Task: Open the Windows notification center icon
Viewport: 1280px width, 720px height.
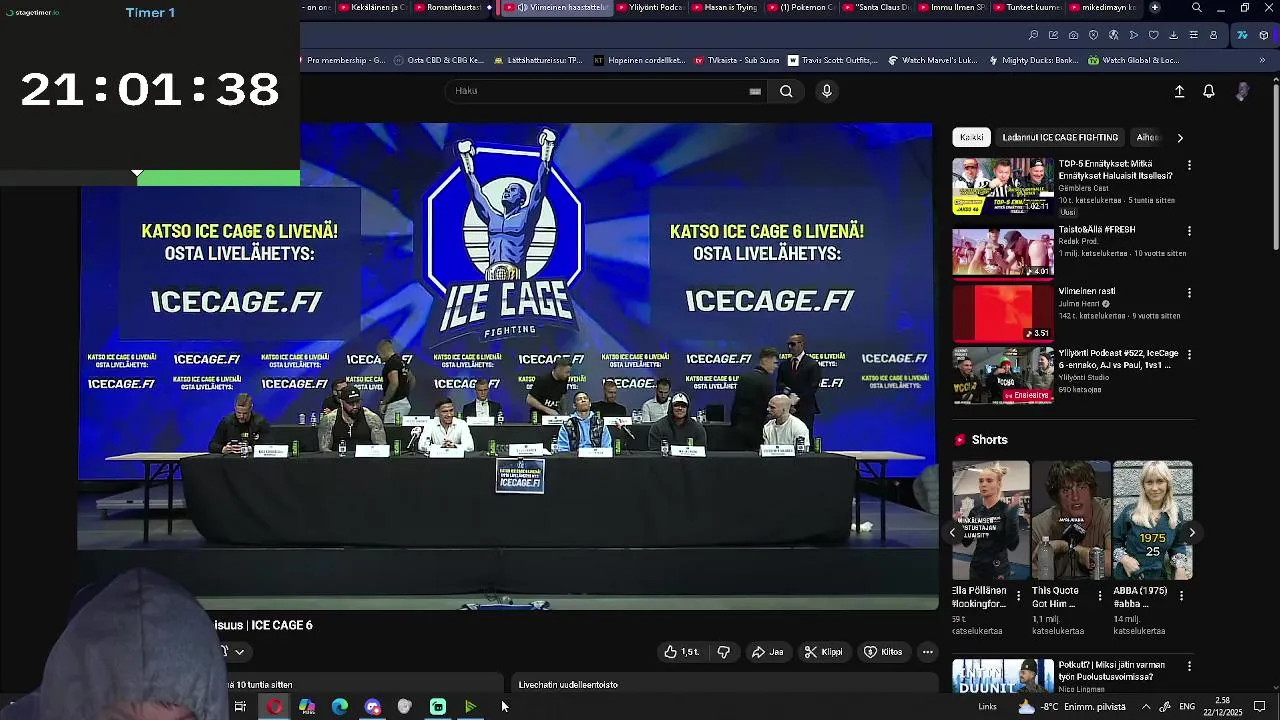Action: [1259, 707]
